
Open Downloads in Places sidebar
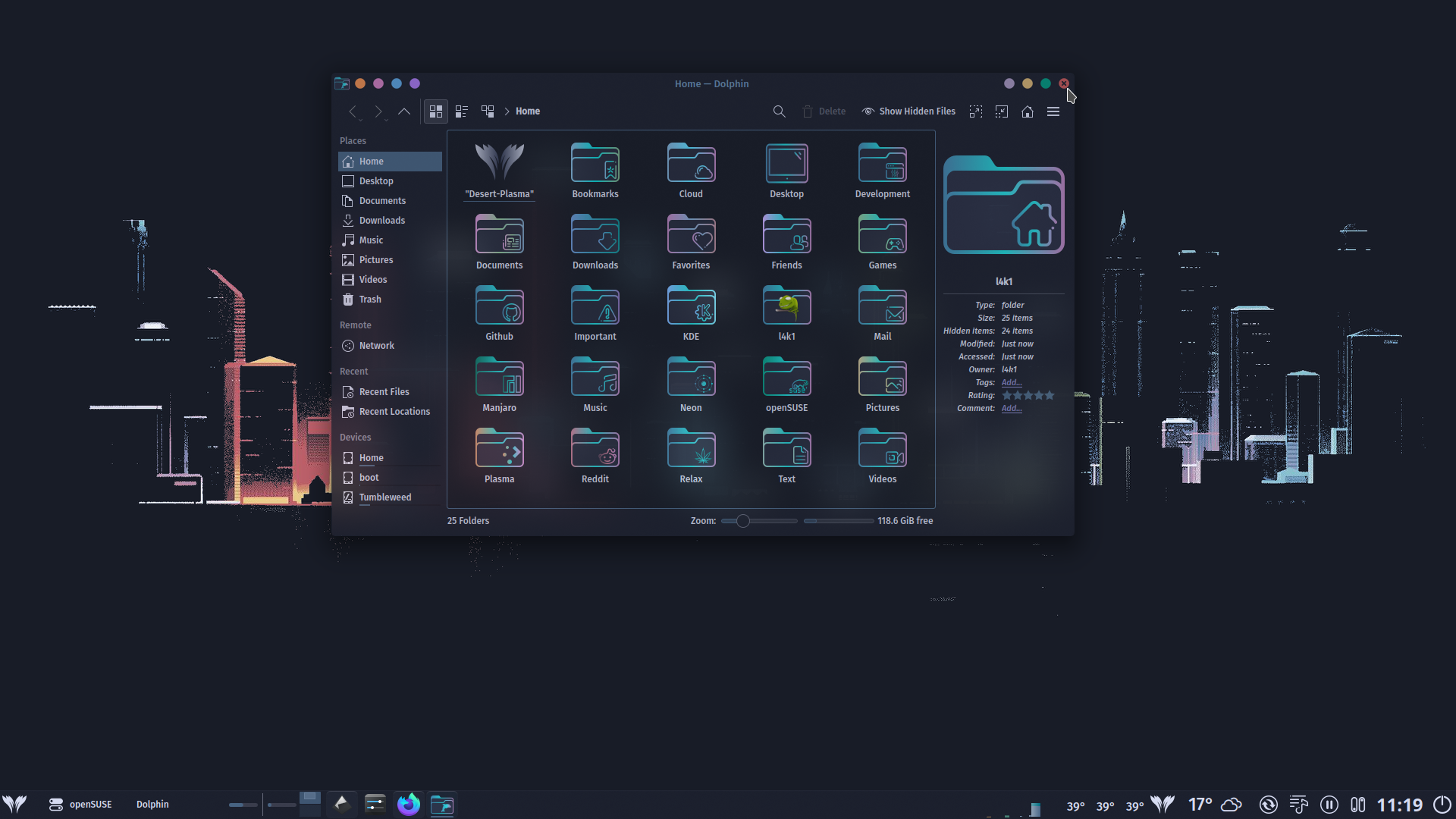tap(390, 221)
